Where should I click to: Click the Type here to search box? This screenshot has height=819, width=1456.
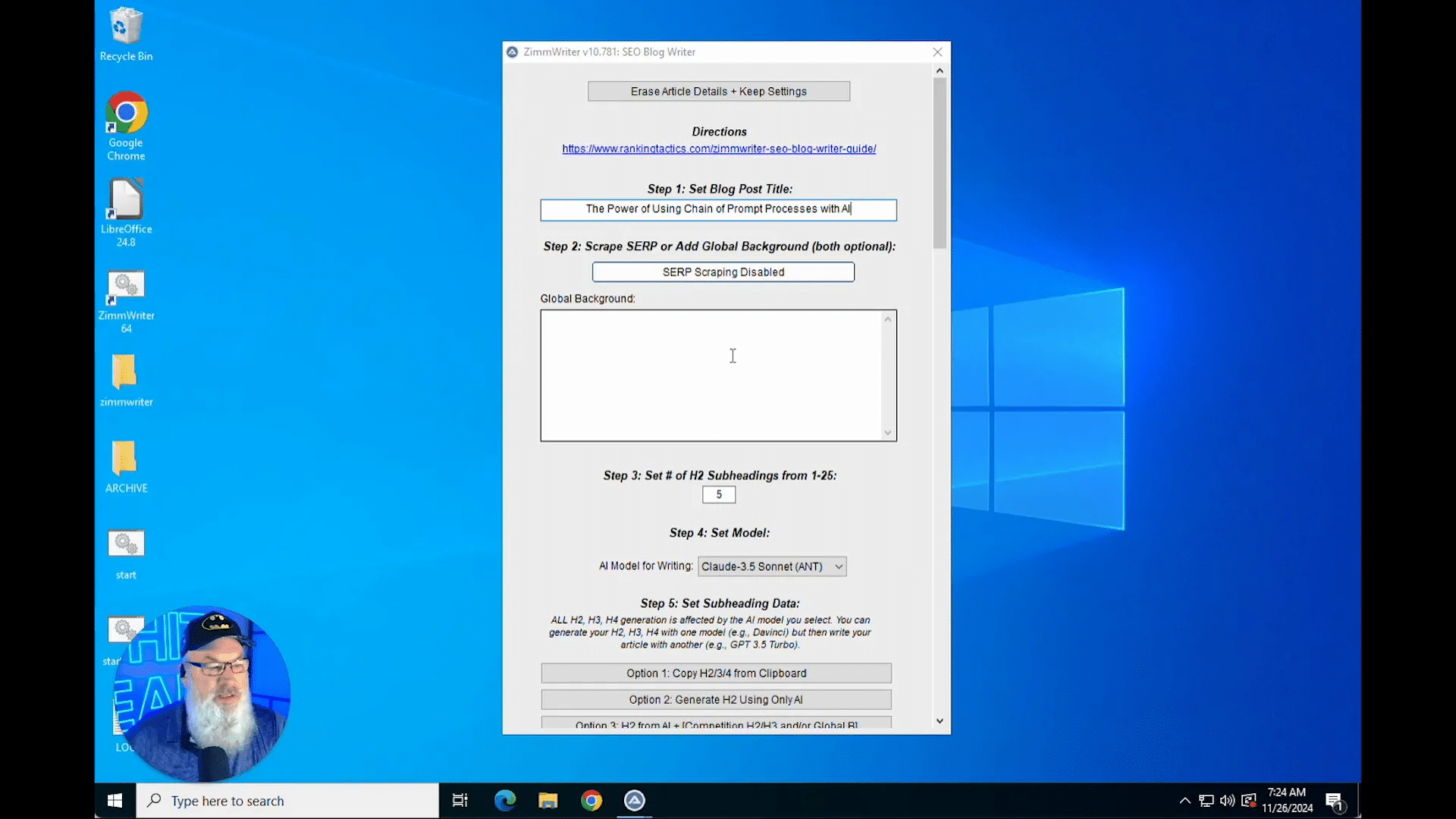click(288, 801)
